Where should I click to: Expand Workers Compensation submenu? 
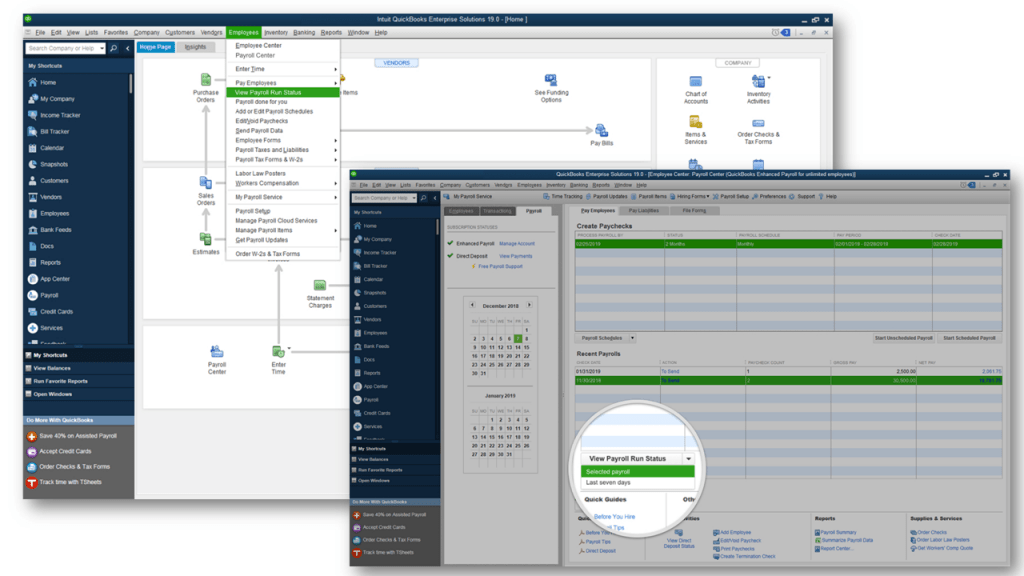336,184
